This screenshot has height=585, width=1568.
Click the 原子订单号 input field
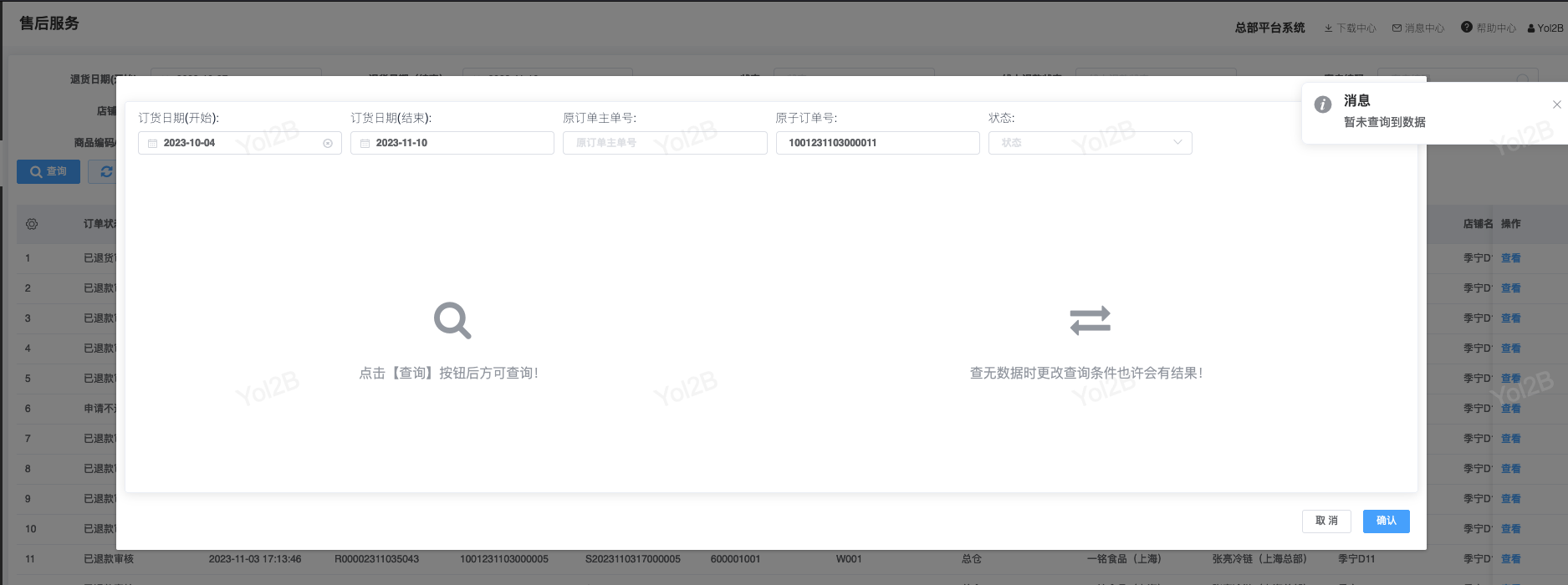click(877, 143)
